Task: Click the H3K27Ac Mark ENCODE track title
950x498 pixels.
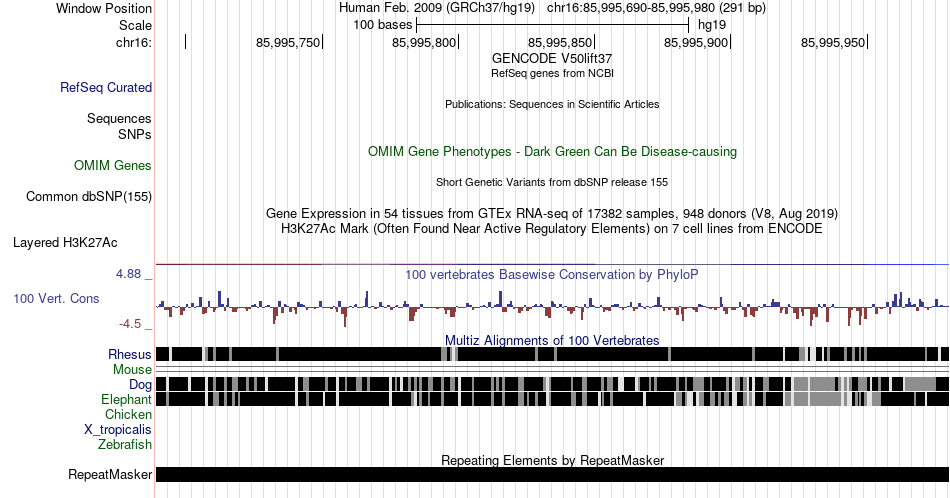Action: tap(552, 228)
